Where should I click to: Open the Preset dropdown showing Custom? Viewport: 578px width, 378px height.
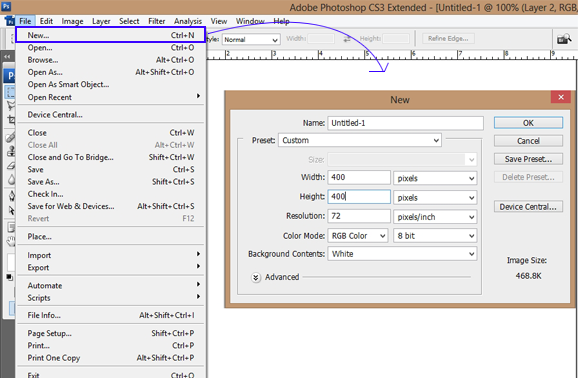[x=360, y=140]
